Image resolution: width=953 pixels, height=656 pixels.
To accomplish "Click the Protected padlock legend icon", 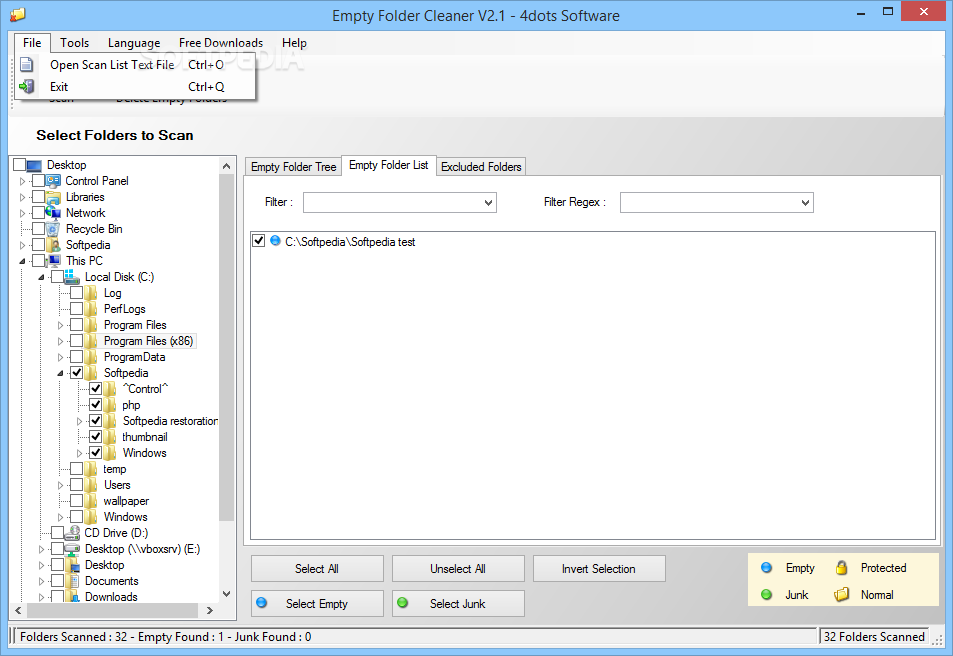I will click(x=841, y=567).
